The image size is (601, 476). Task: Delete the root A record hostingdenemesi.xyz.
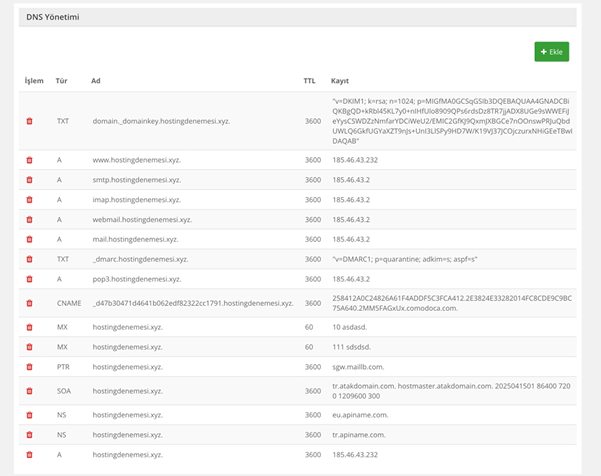[x=29, y=455]
